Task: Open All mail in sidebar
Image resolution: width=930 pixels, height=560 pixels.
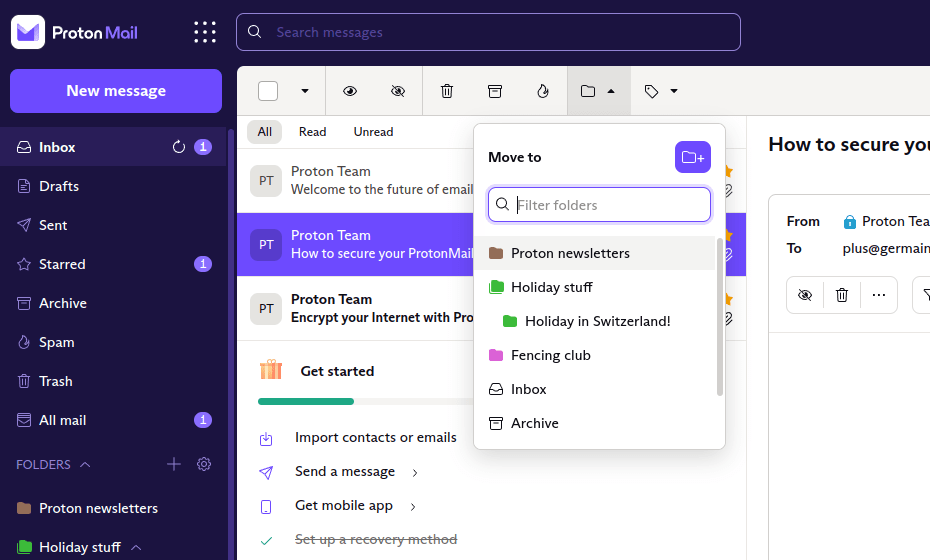Action: [113, 420]
